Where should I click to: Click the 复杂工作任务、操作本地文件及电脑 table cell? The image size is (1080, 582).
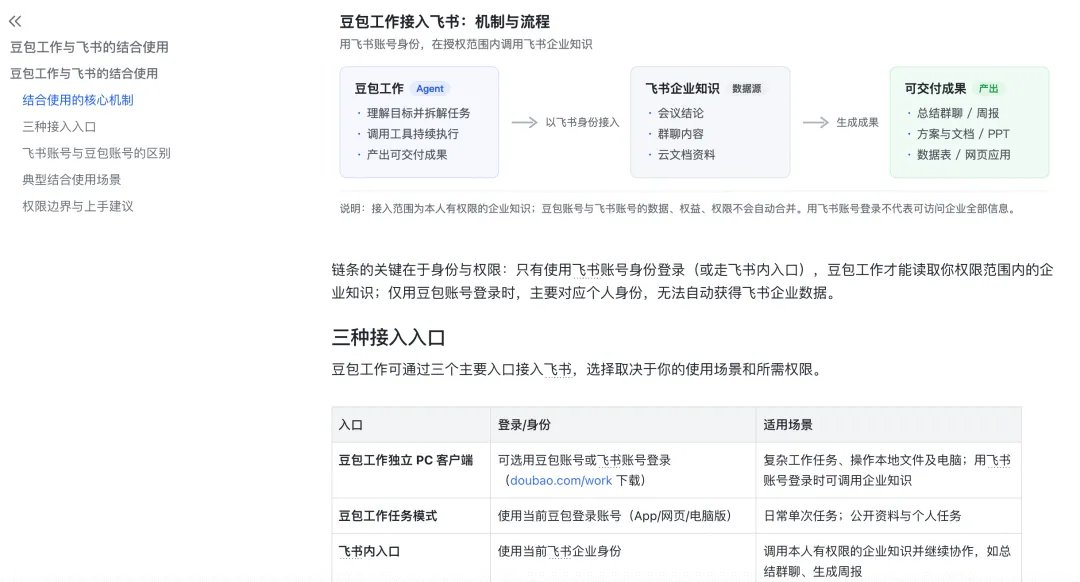[x=887, y=470]
